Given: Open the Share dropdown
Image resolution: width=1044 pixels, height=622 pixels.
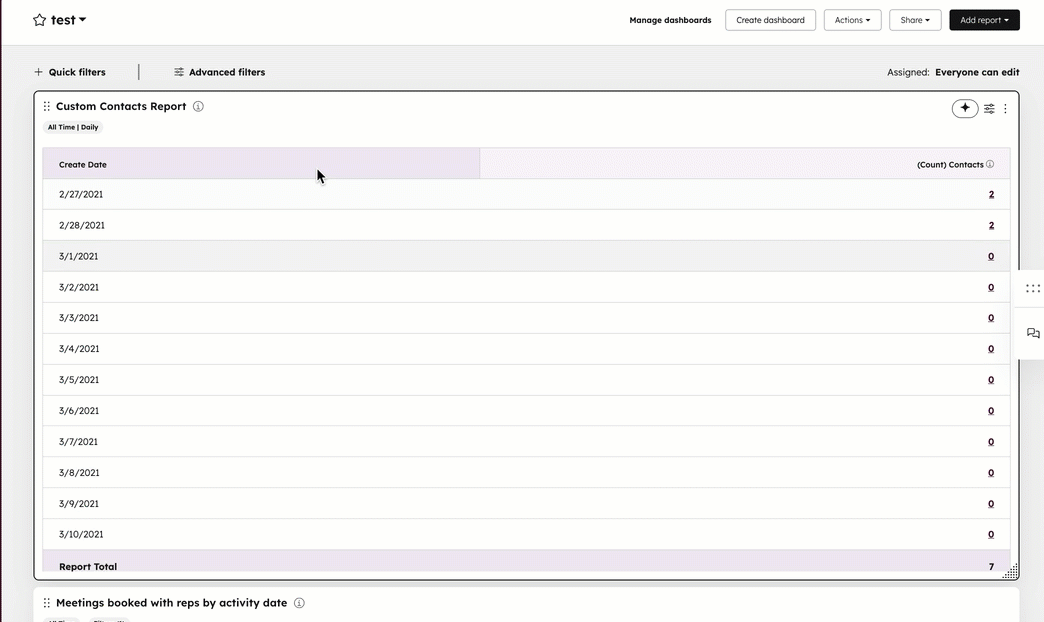Looking at the screenshot, I should (x=914, y=19).
